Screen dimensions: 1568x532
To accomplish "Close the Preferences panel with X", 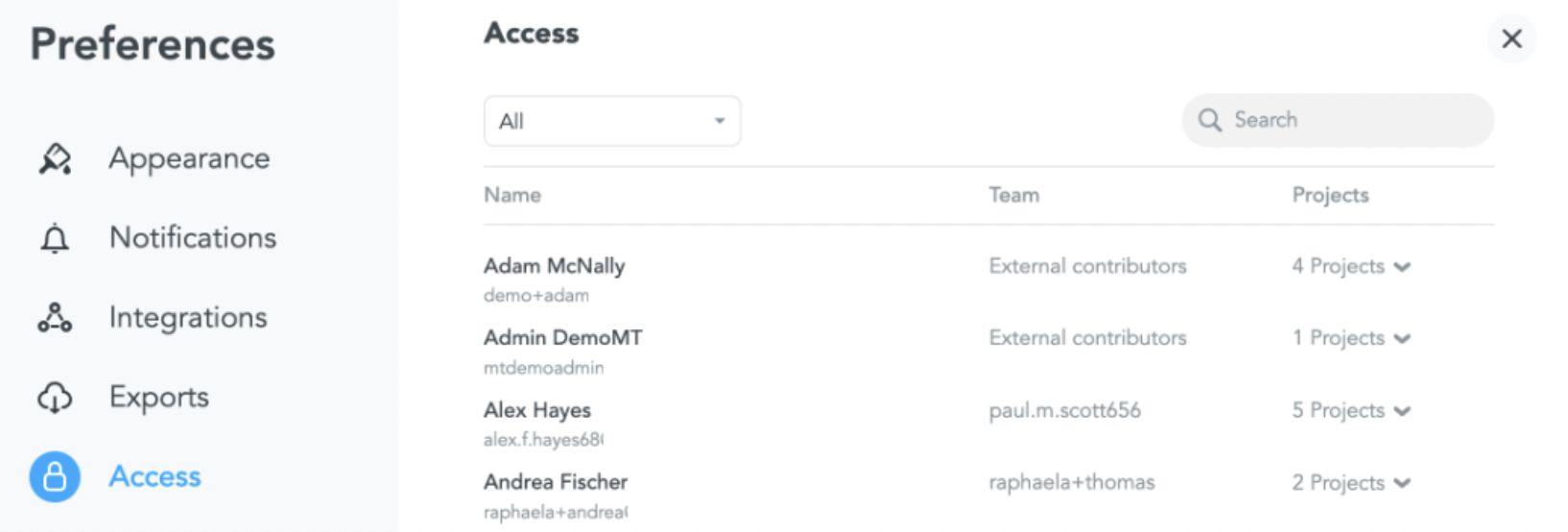I will pyautogui.click(x=1512, y=38).
